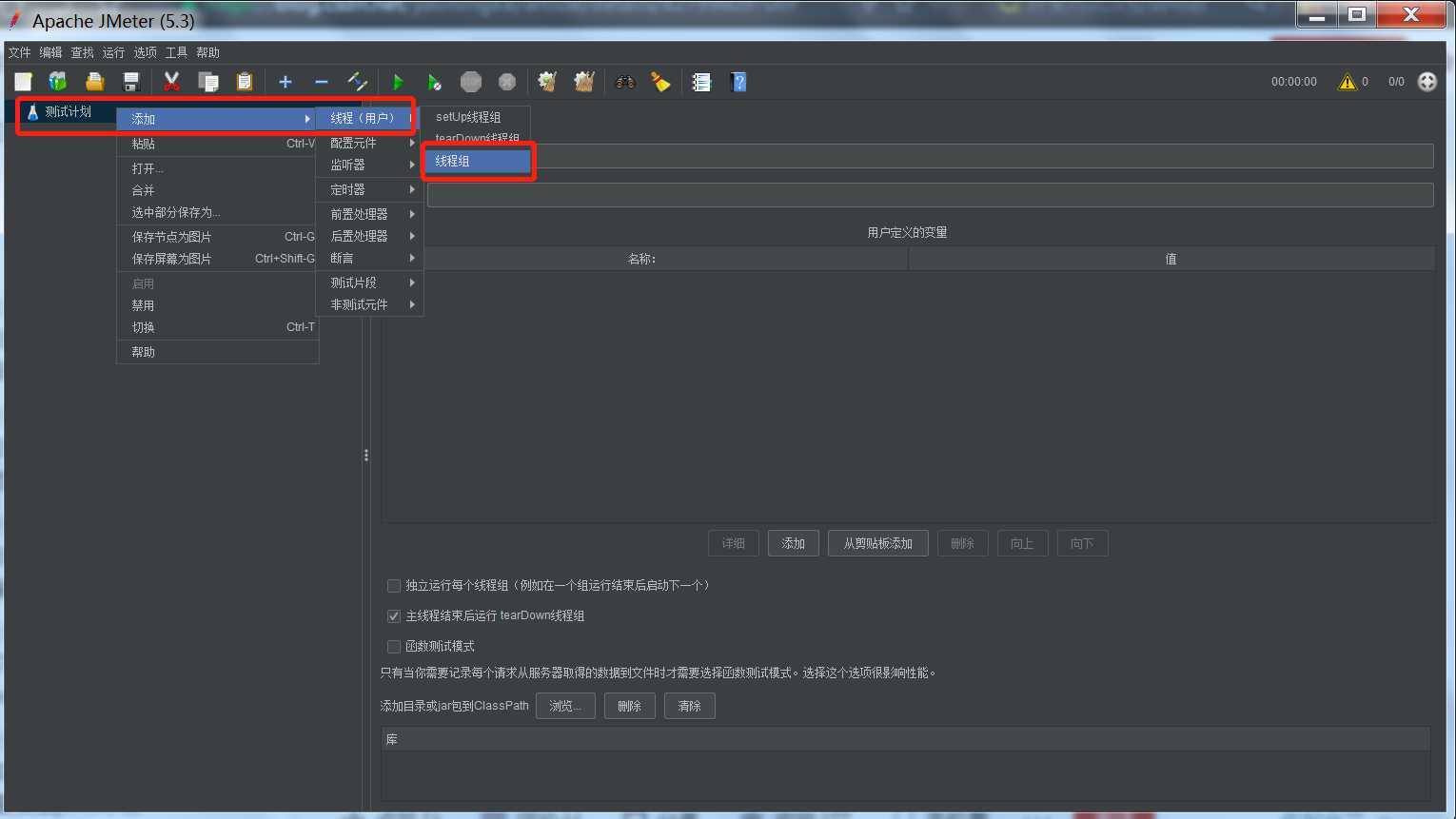Expand 断言 submenu
1456x819 pixels.
(x=370, y=258)
